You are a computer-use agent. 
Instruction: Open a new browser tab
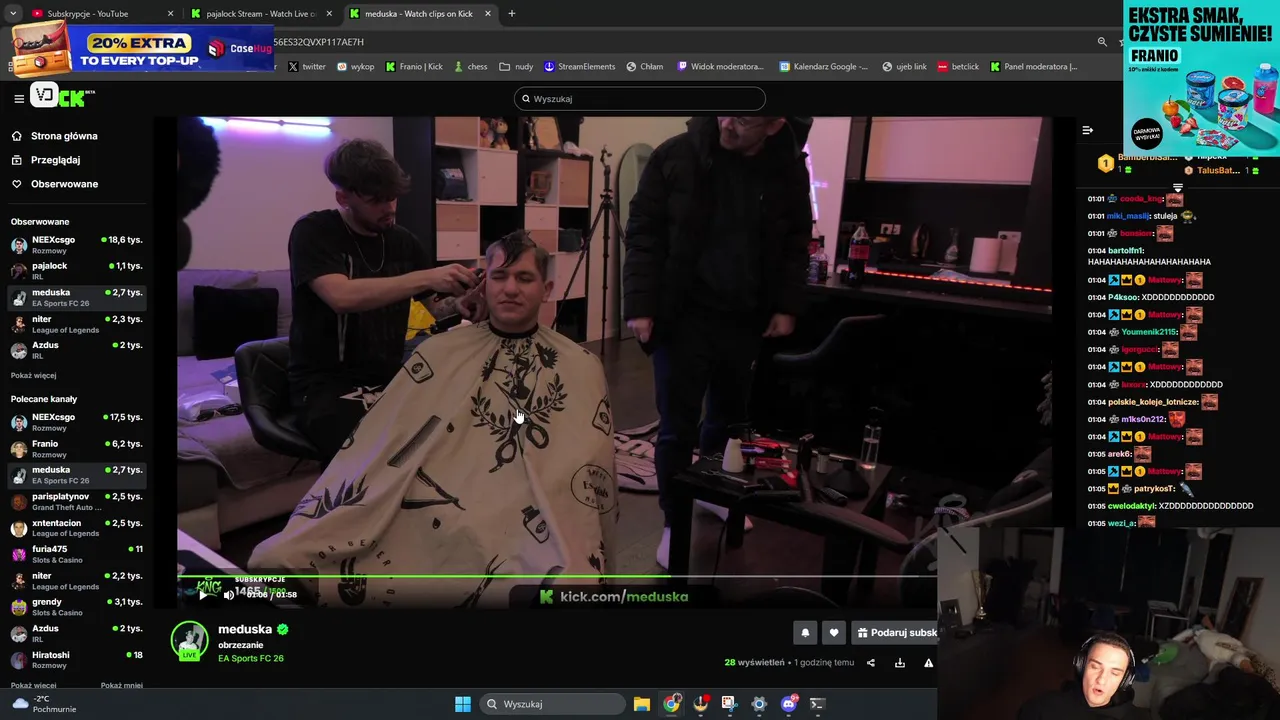[511, 14]
